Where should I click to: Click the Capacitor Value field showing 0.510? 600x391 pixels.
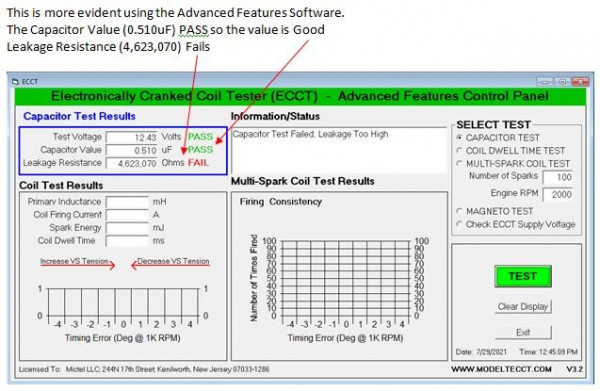click(x=132, y=150)
